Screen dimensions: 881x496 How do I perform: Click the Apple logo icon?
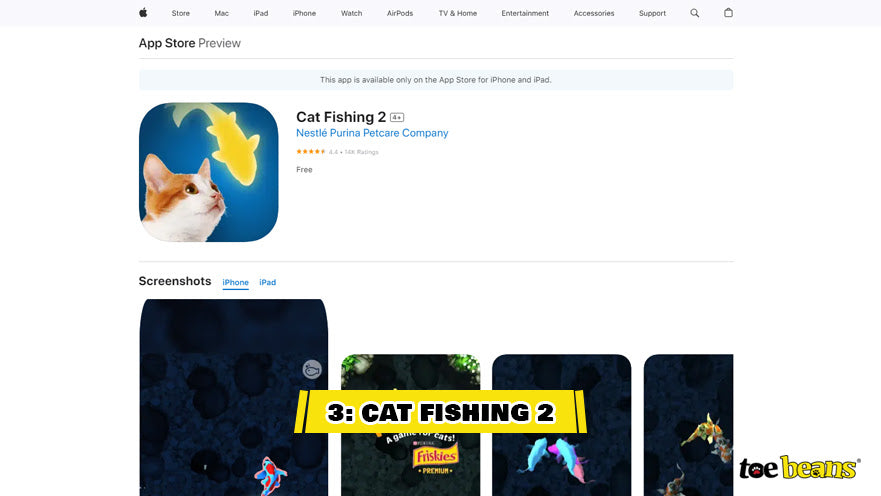(143, 13)
